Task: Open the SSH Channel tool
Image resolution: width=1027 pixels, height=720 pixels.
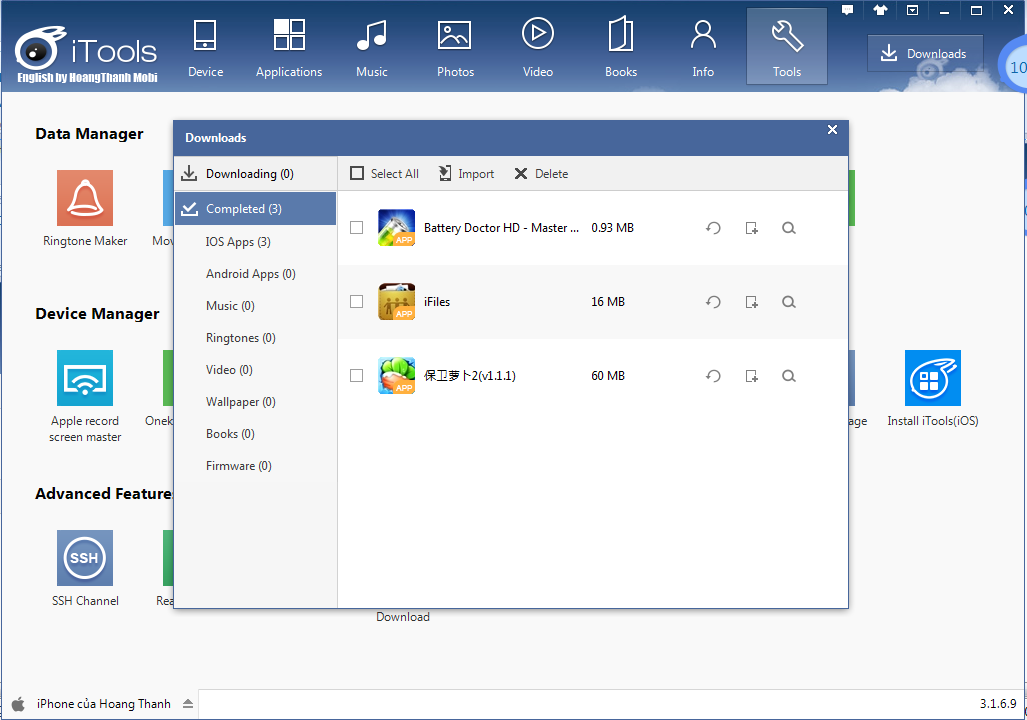Action: click(85, 568)
